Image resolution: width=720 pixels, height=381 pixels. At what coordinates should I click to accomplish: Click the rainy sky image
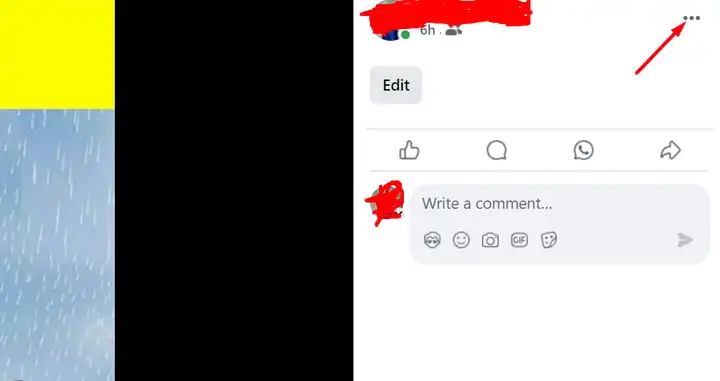pos(57,245)
